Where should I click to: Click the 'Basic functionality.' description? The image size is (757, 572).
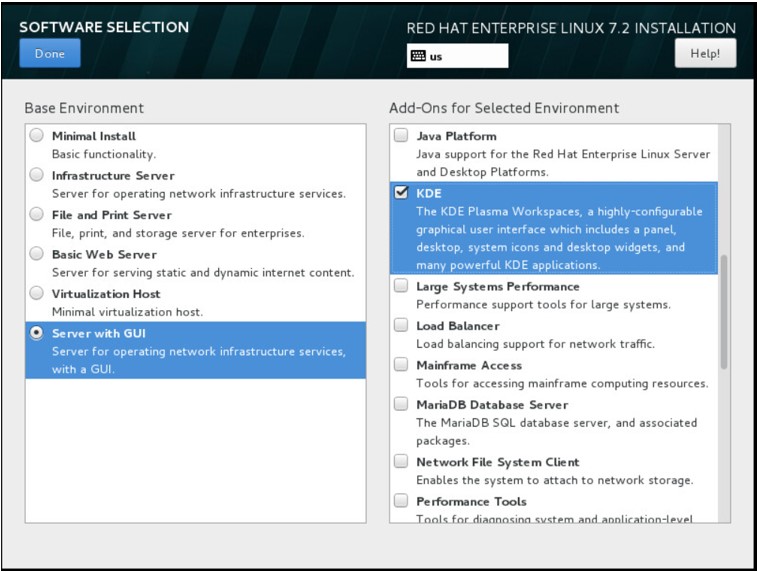coord(104,154)
